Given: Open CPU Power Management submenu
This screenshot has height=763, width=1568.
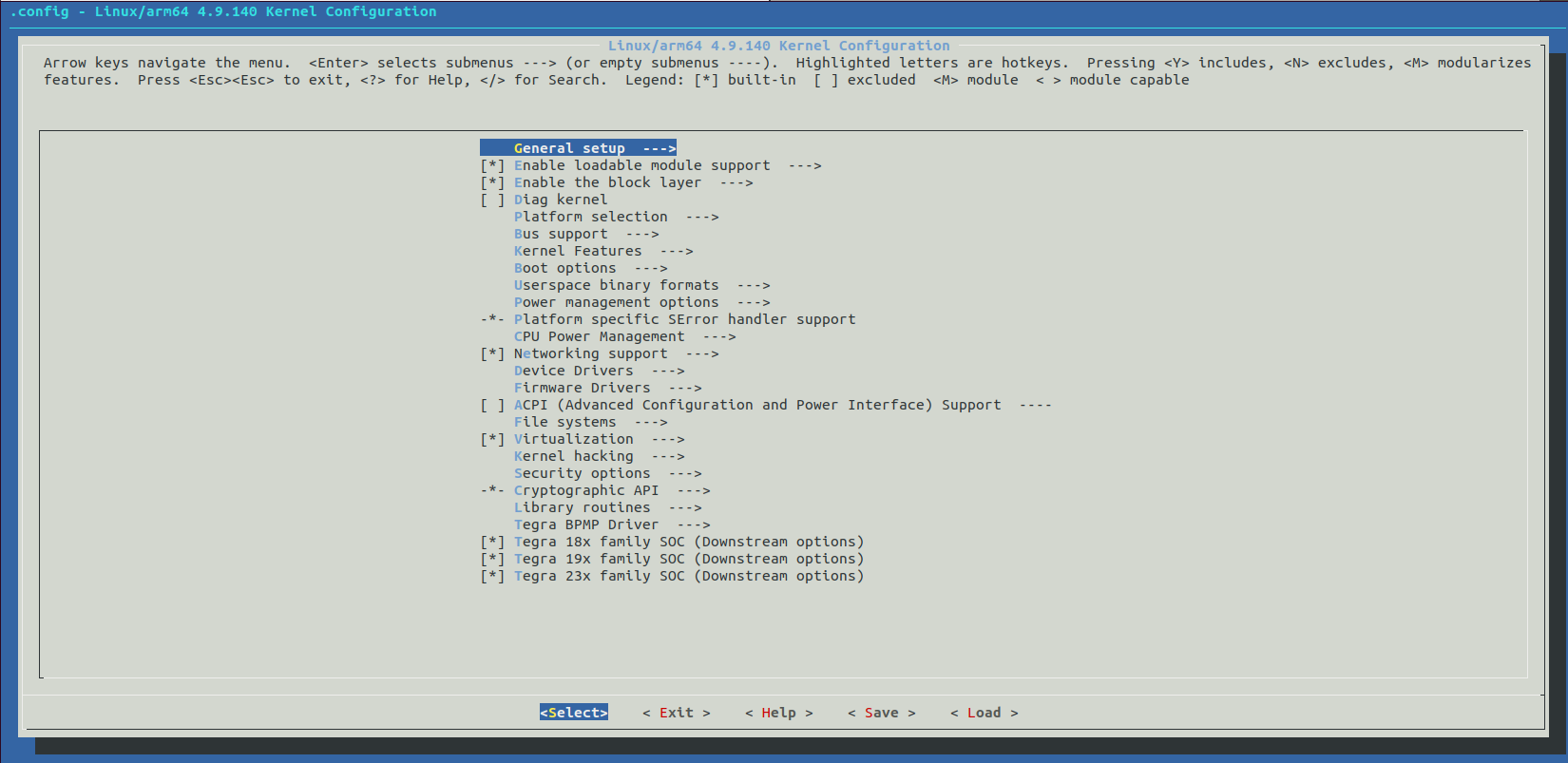Looking at the screenshot, I should pos(624,336).
